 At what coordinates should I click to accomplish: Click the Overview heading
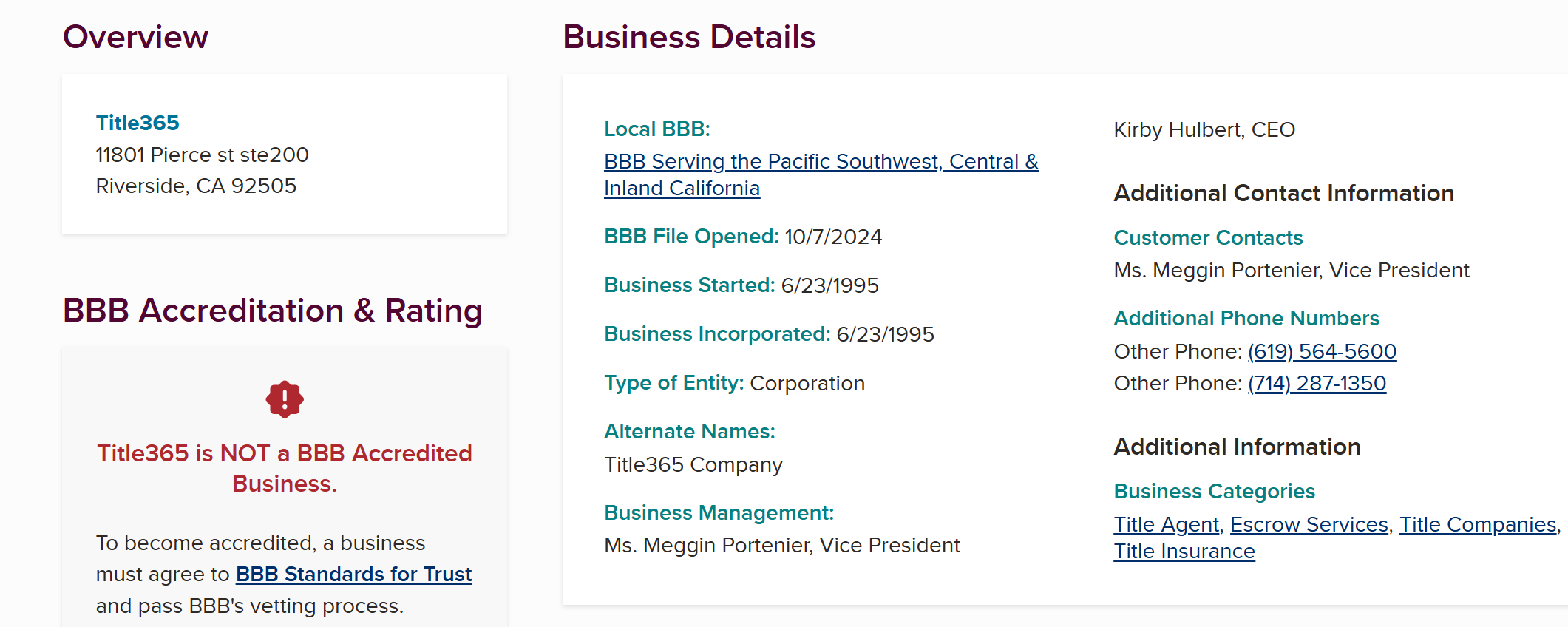[135, 37]
